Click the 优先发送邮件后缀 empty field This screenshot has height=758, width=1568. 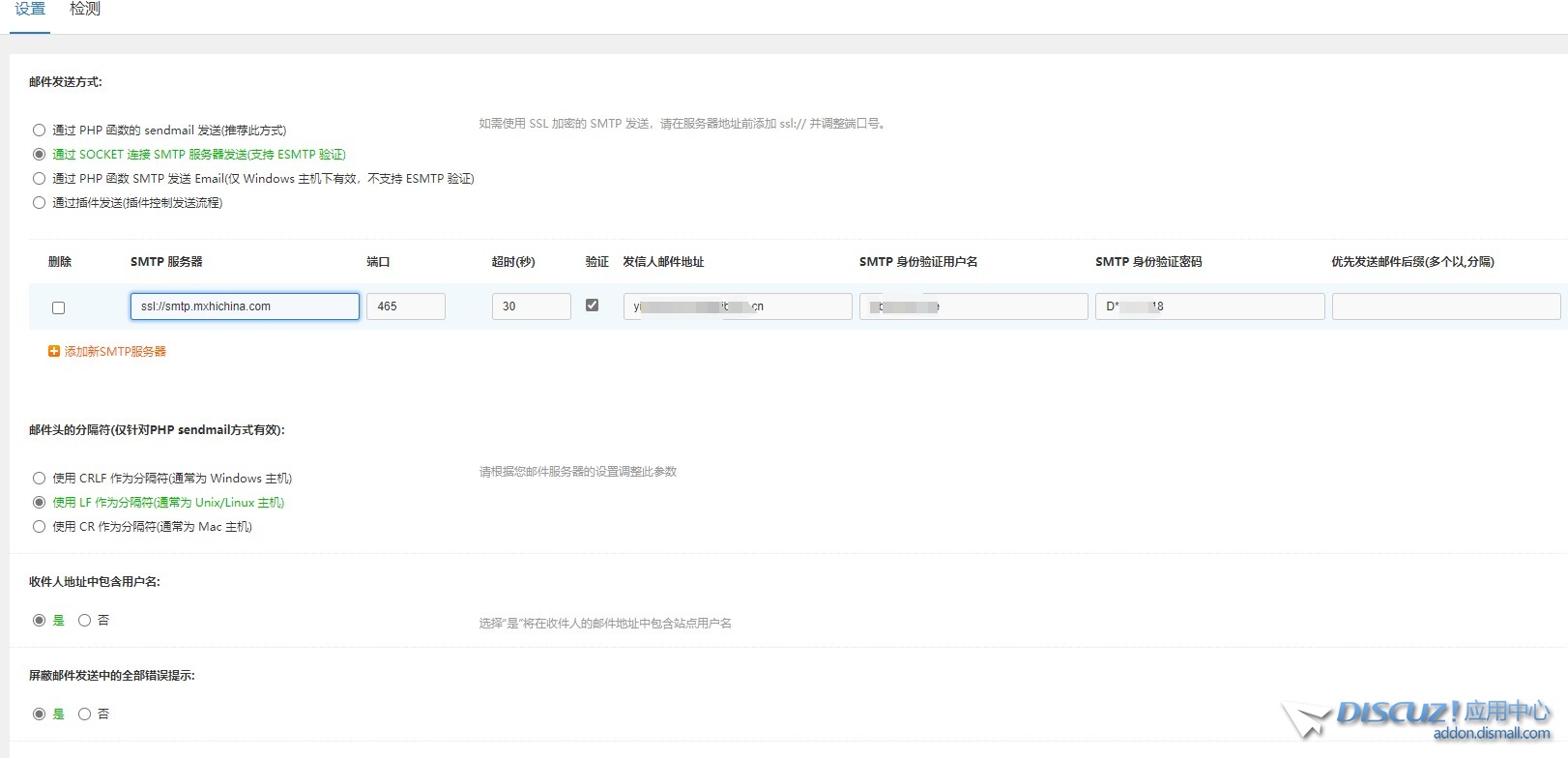(1445, 306)
